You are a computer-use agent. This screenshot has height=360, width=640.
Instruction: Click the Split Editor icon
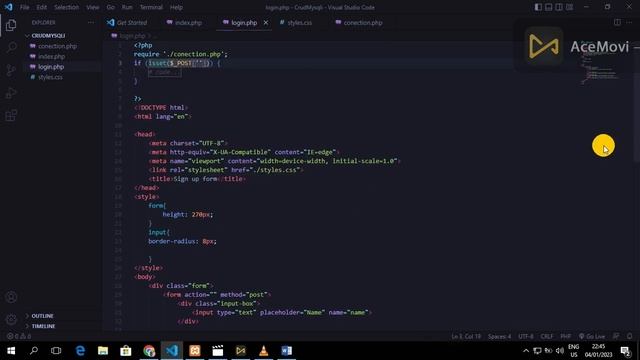click(x=617, y=22)
